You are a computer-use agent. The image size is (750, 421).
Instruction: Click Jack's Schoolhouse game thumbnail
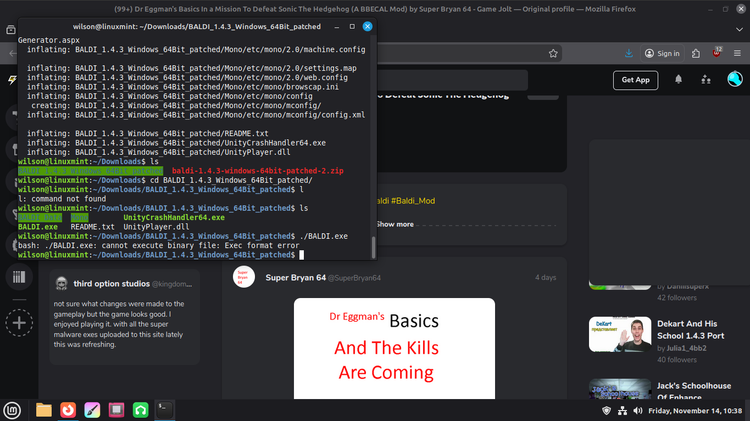click(x=620, y=389)
